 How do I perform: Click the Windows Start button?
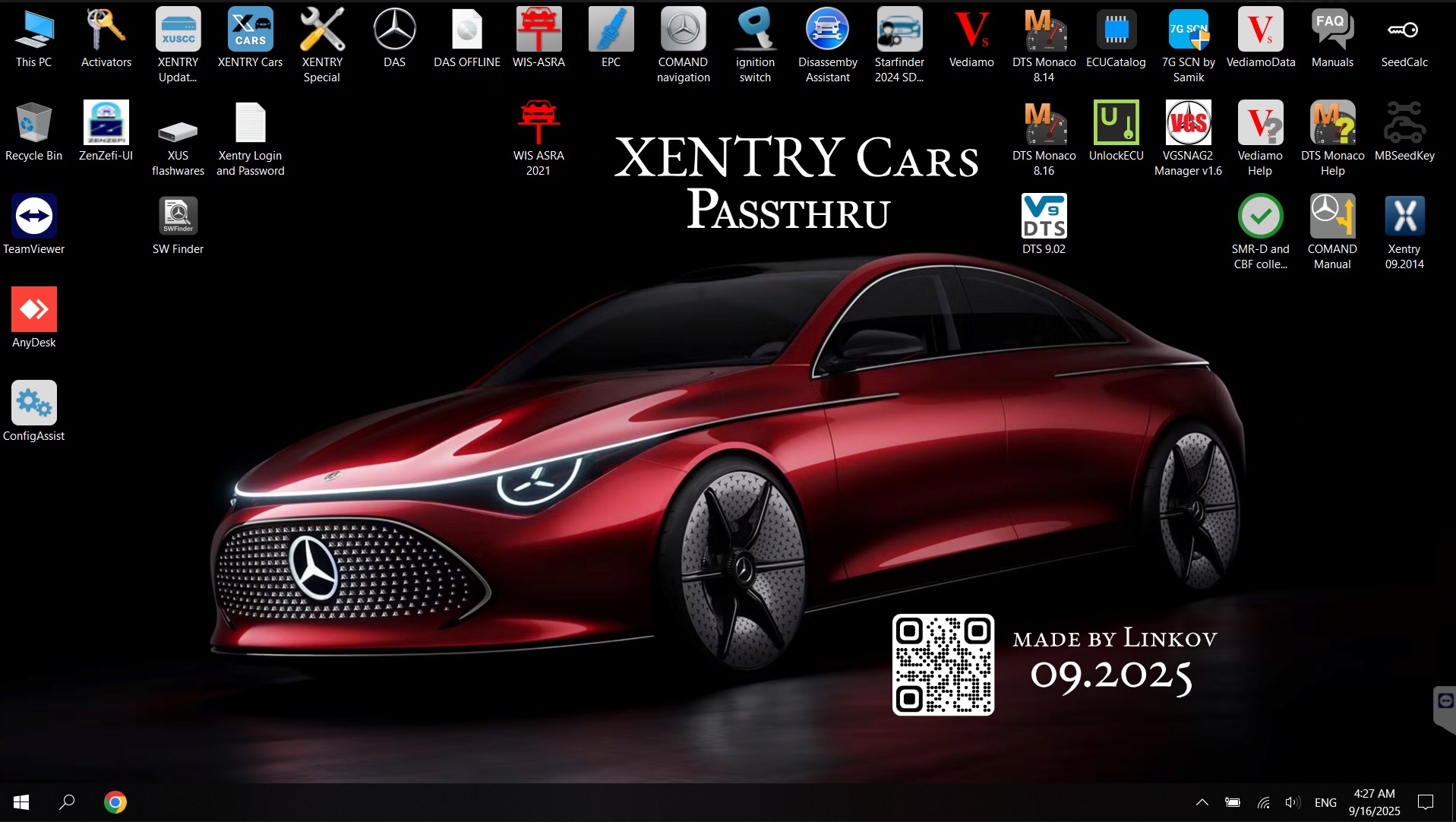[x=21, y=802]
